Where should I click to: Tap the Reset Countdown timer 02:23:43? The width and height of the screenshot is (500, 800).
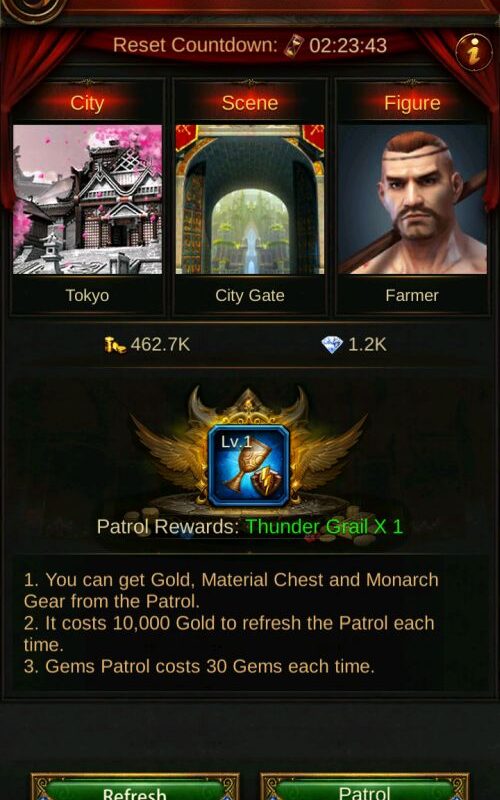(x=348, y=45)
